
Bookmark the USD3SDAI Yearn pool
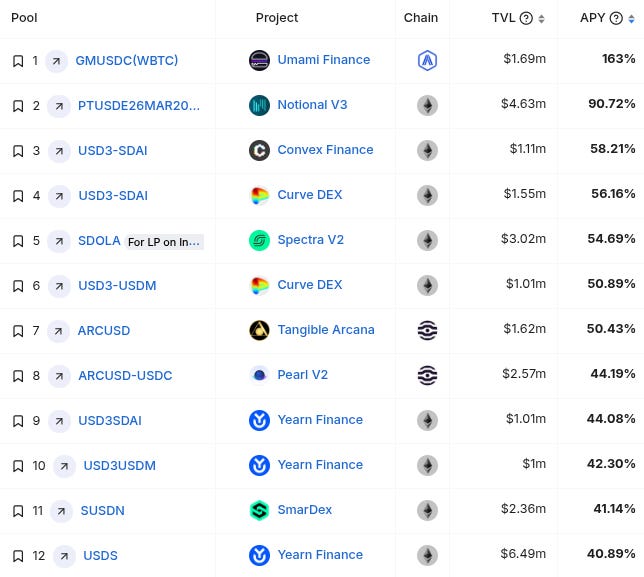click(x=18, y=421)
